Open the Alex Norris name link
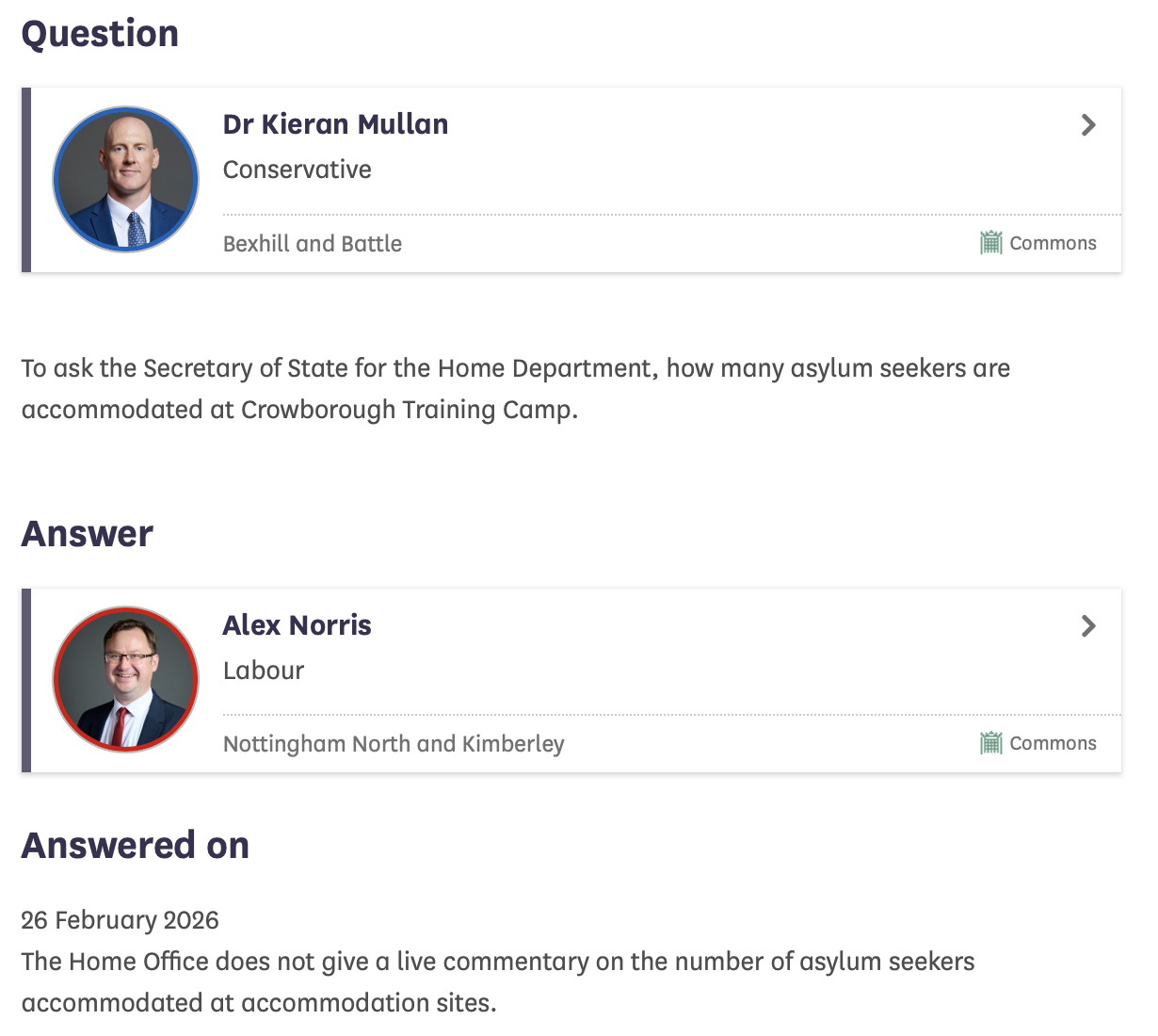Image resolution: width=1158 pixels, height=1036 pixels. click(x=297, y=625)
